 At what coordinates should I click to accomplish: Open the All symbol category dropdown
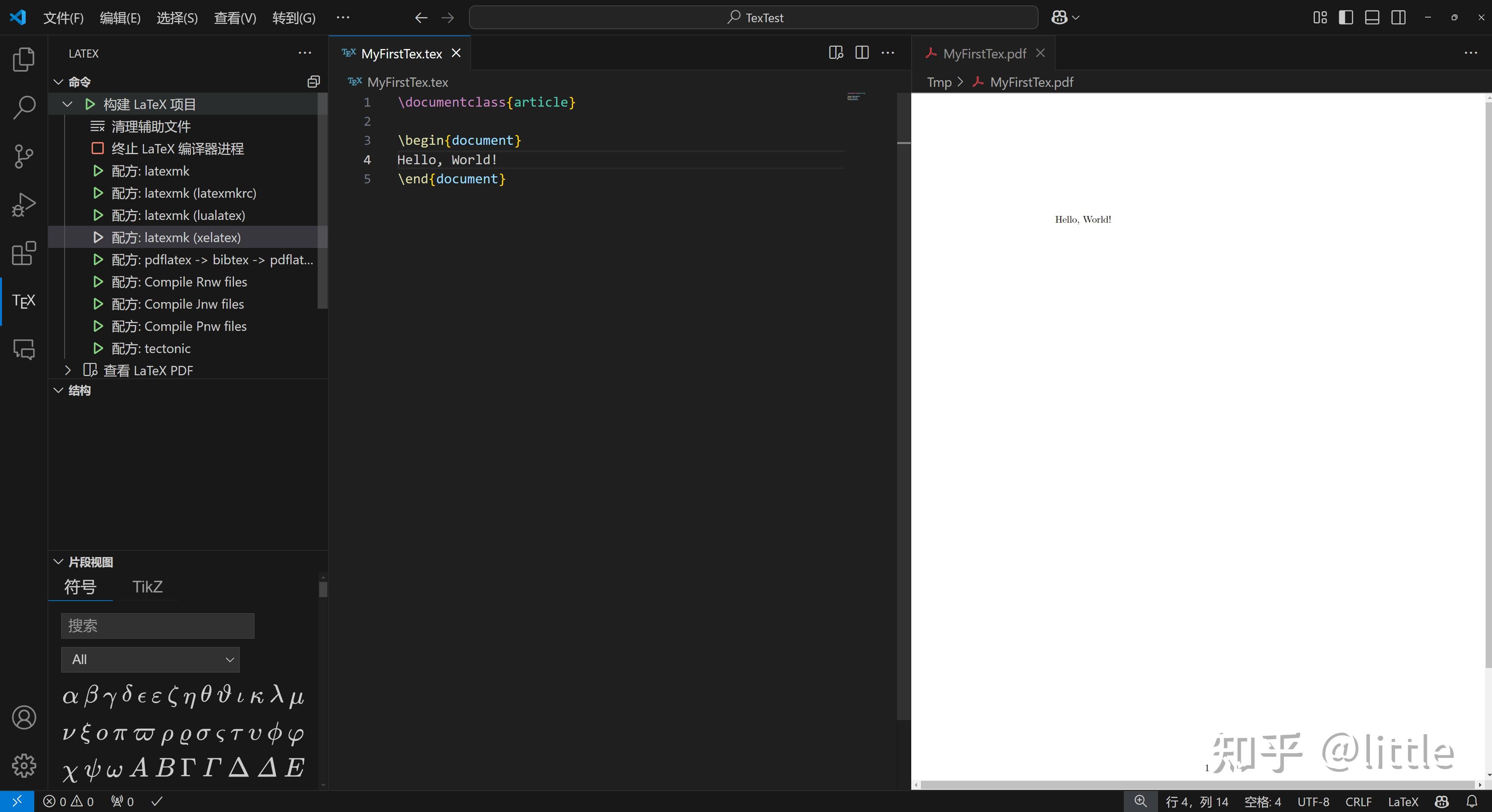(150, 660)
